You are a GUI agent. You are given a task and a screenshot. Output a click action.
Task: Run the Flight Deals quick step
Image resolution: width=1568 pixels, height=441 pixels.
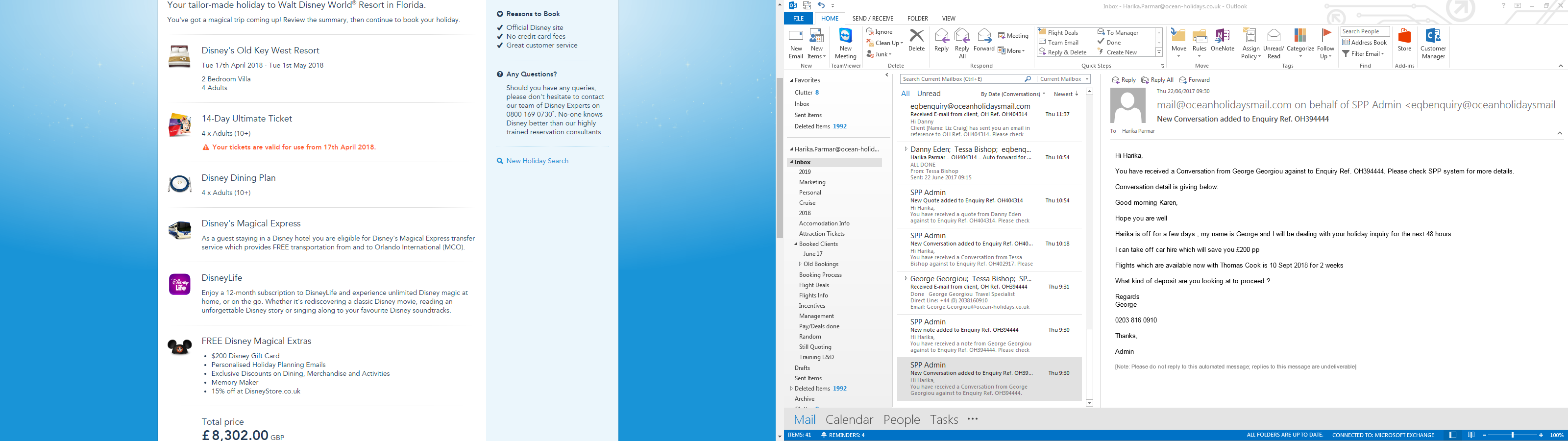click(x=1058, y=32)
